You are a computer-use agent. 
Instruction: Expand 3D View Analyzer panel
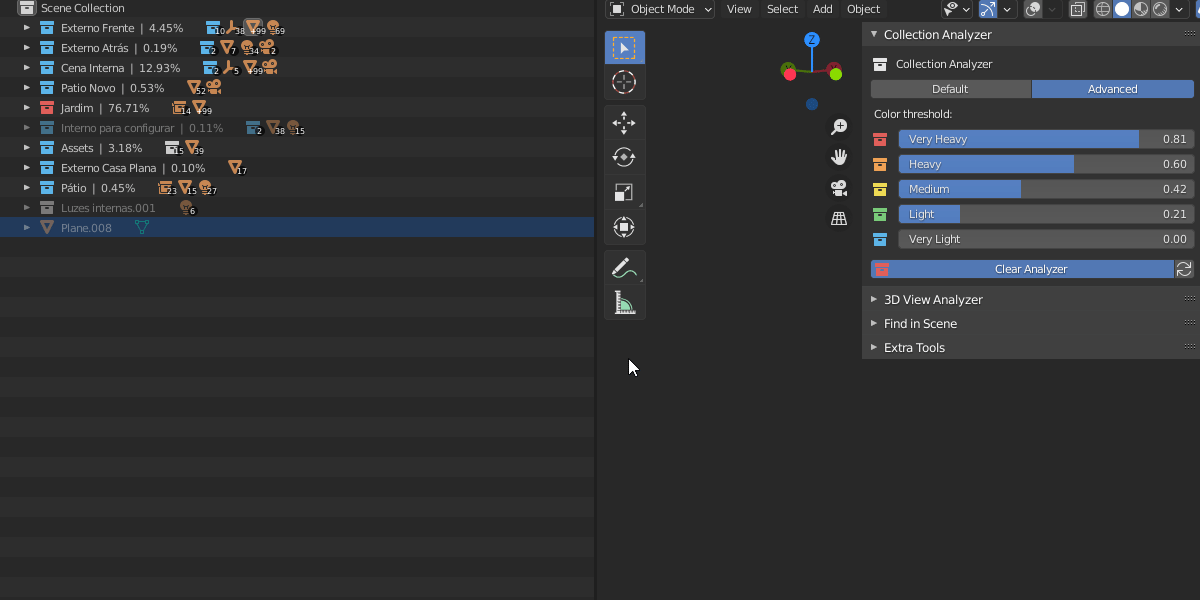[x=874, y=299]
